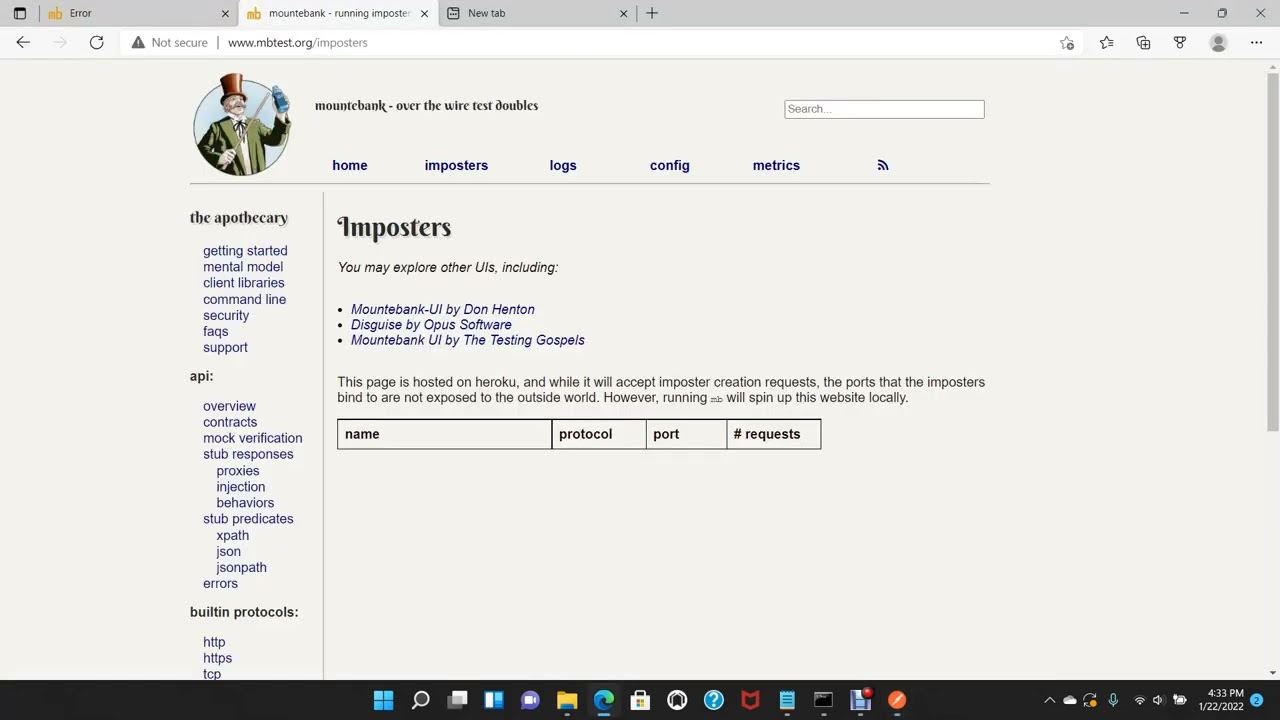
Task: Open McAfee from taskbar
Action: [x=750, y=700]
